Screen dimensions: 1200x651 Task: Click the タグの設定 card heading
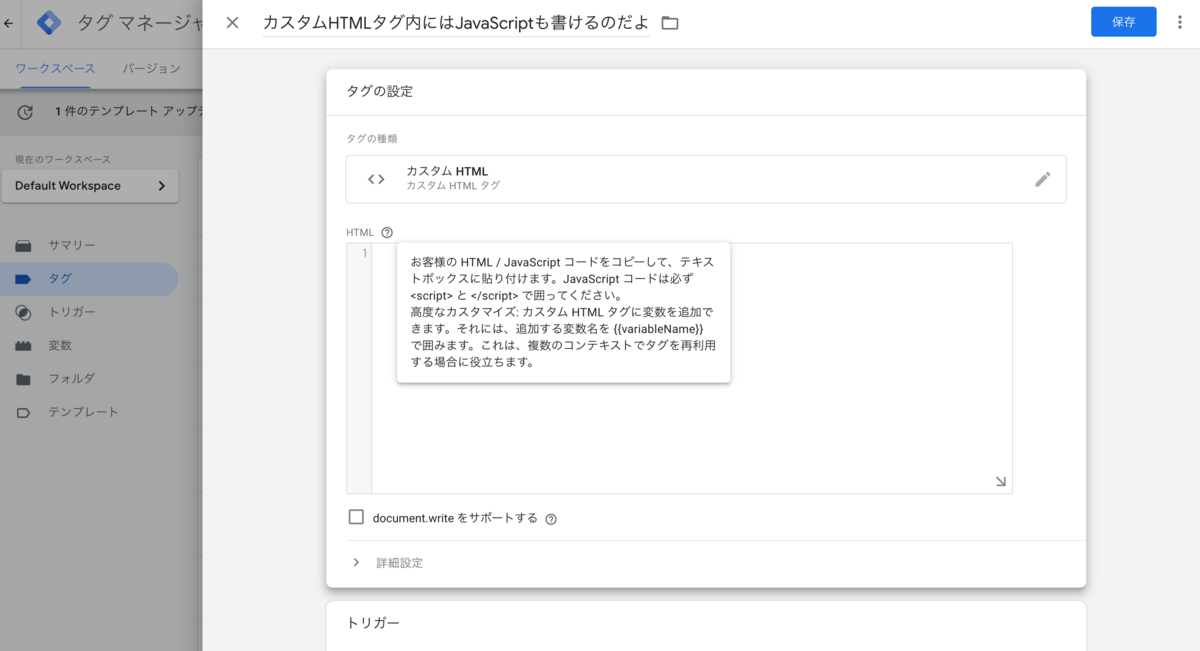pos(380,91)
